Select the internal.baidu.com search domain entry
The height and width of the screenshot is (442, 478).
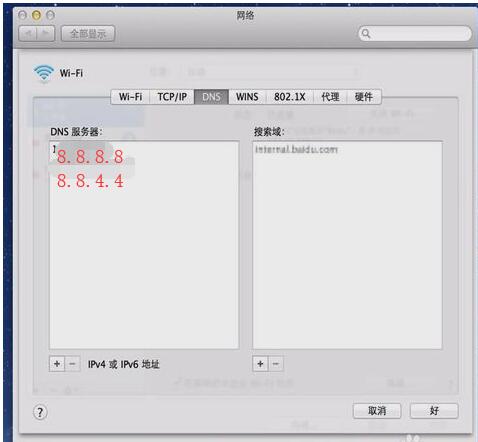pyautogui.click(x=296, y=149)
